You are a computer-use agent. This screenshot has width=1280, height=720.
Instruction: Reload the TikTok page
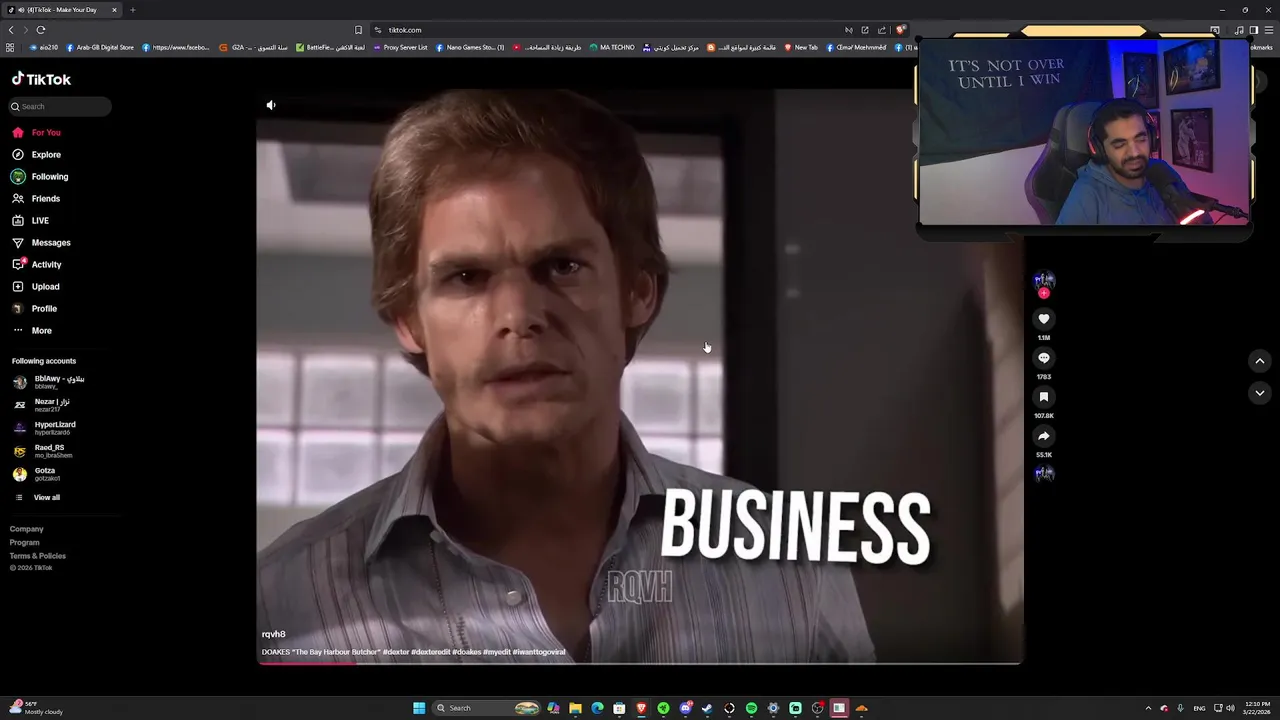click(x=41, y=30)
